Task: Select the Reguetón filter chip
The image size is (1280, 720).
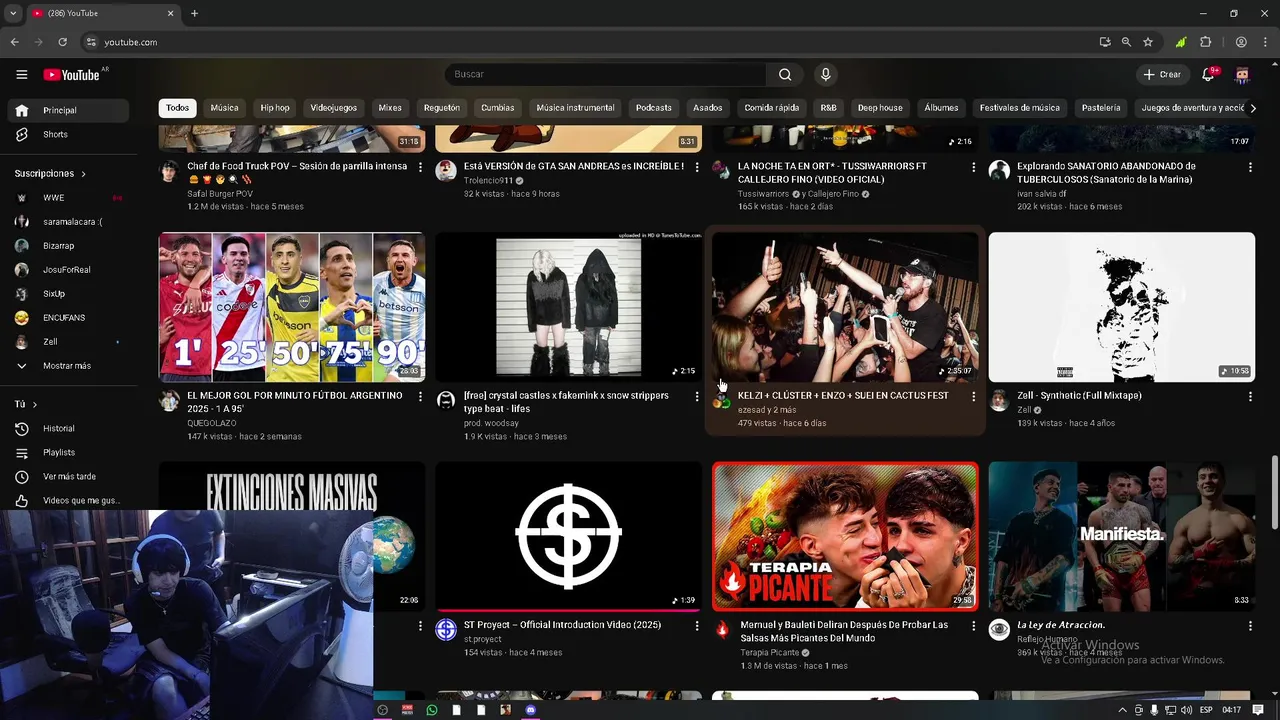Action: pos(442,108)
